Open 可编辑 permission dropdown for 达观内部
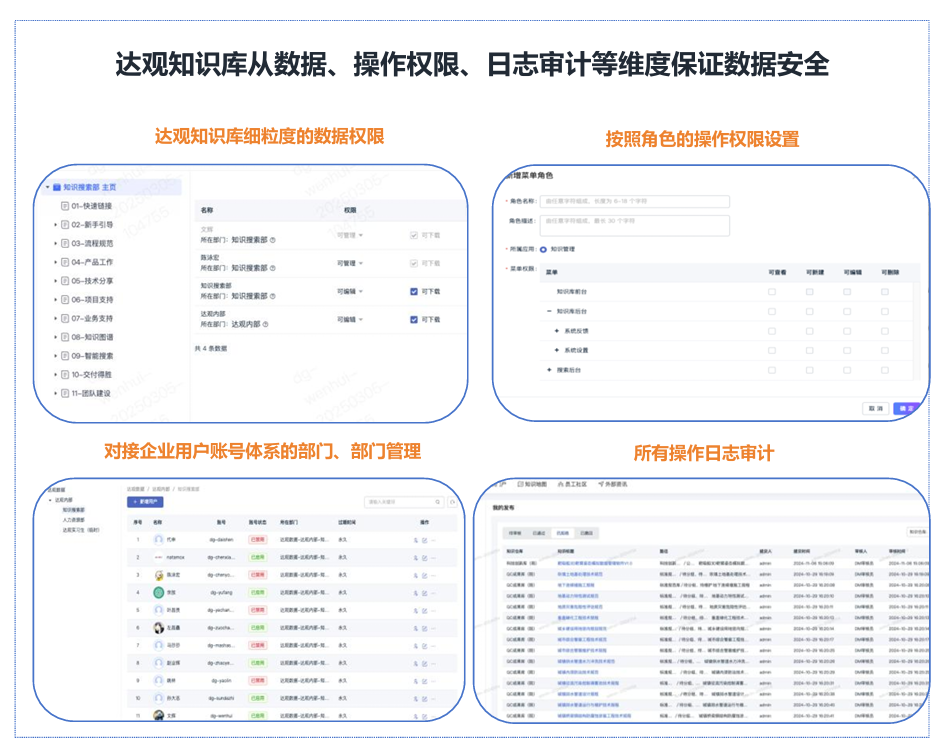The height and width of the screenshot is (756, 948). [x=350, y=320]
